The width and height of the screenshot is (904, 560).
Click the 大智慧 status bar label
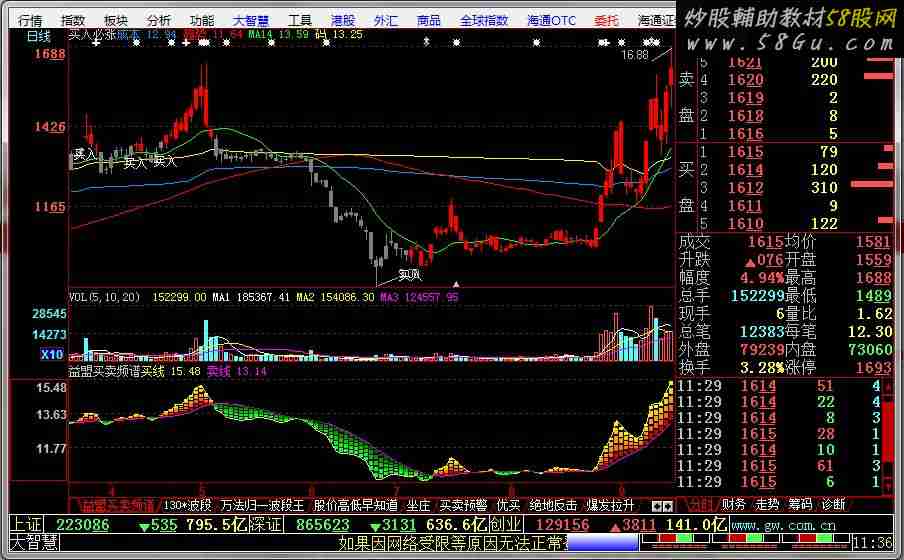pos(34,542)
